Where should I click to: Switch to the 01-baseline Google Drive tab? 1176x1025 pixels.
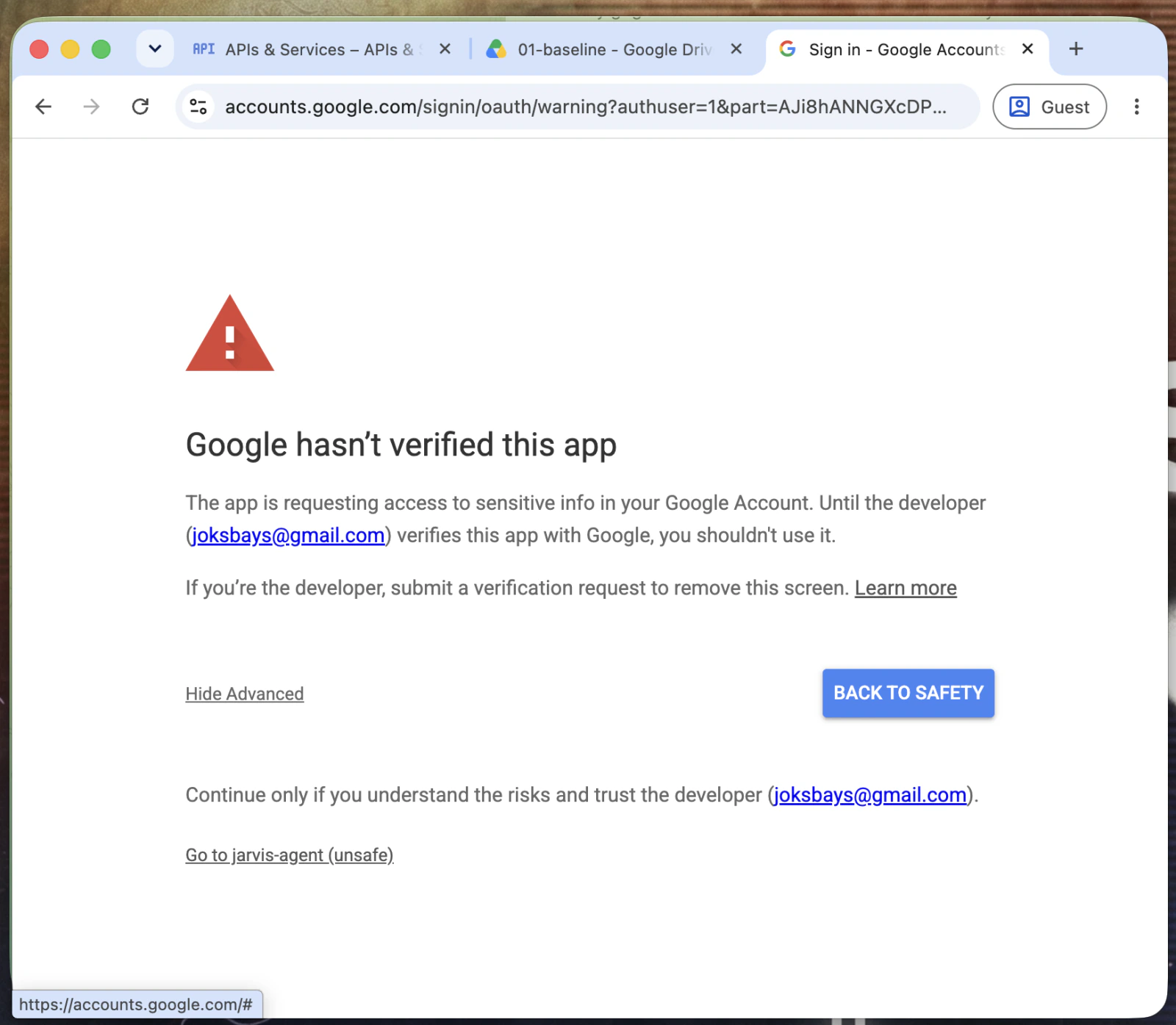[x=615, y=49]
